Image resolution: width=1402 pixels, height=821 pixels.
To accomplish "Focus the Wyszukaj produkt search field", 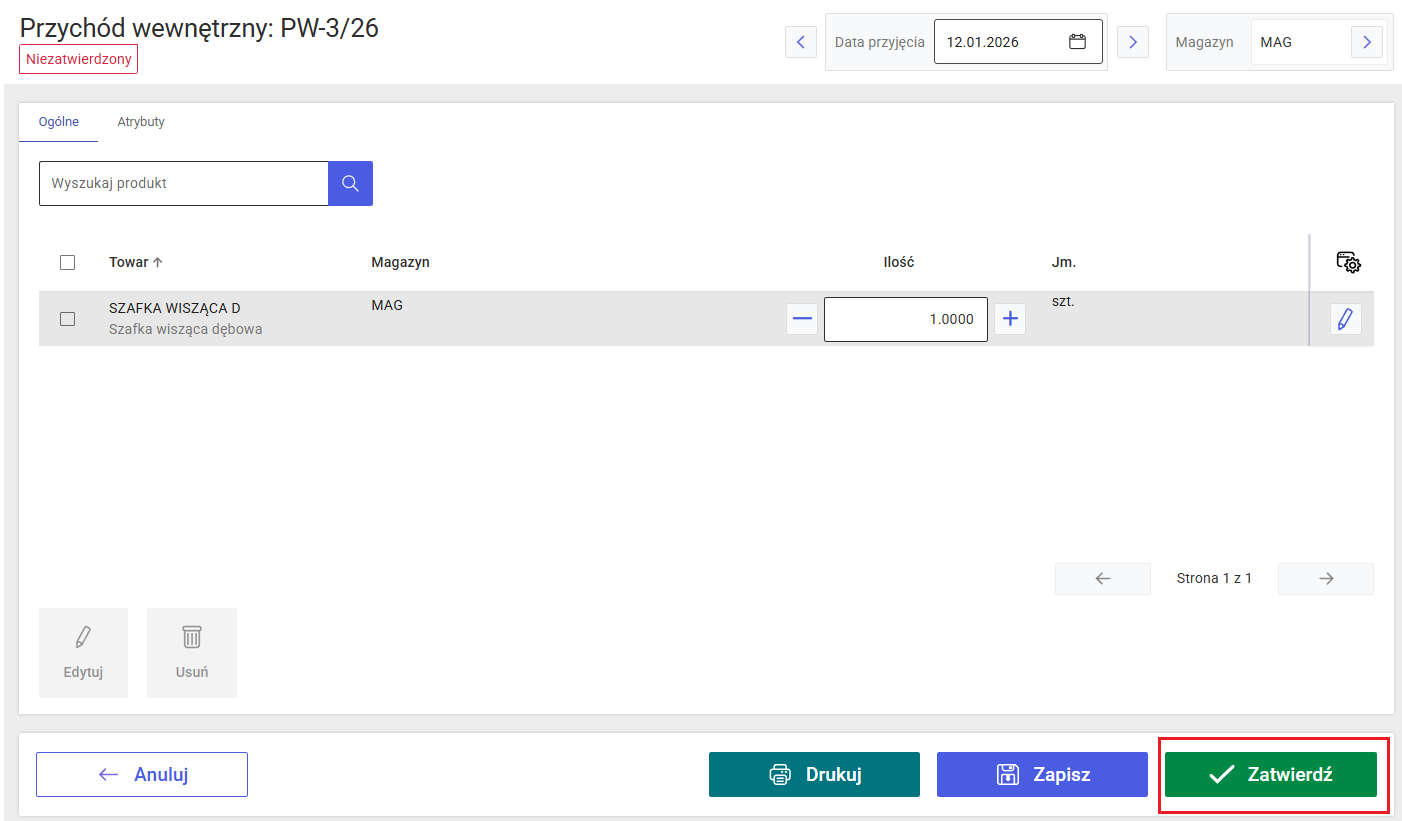I will point(184,183).
